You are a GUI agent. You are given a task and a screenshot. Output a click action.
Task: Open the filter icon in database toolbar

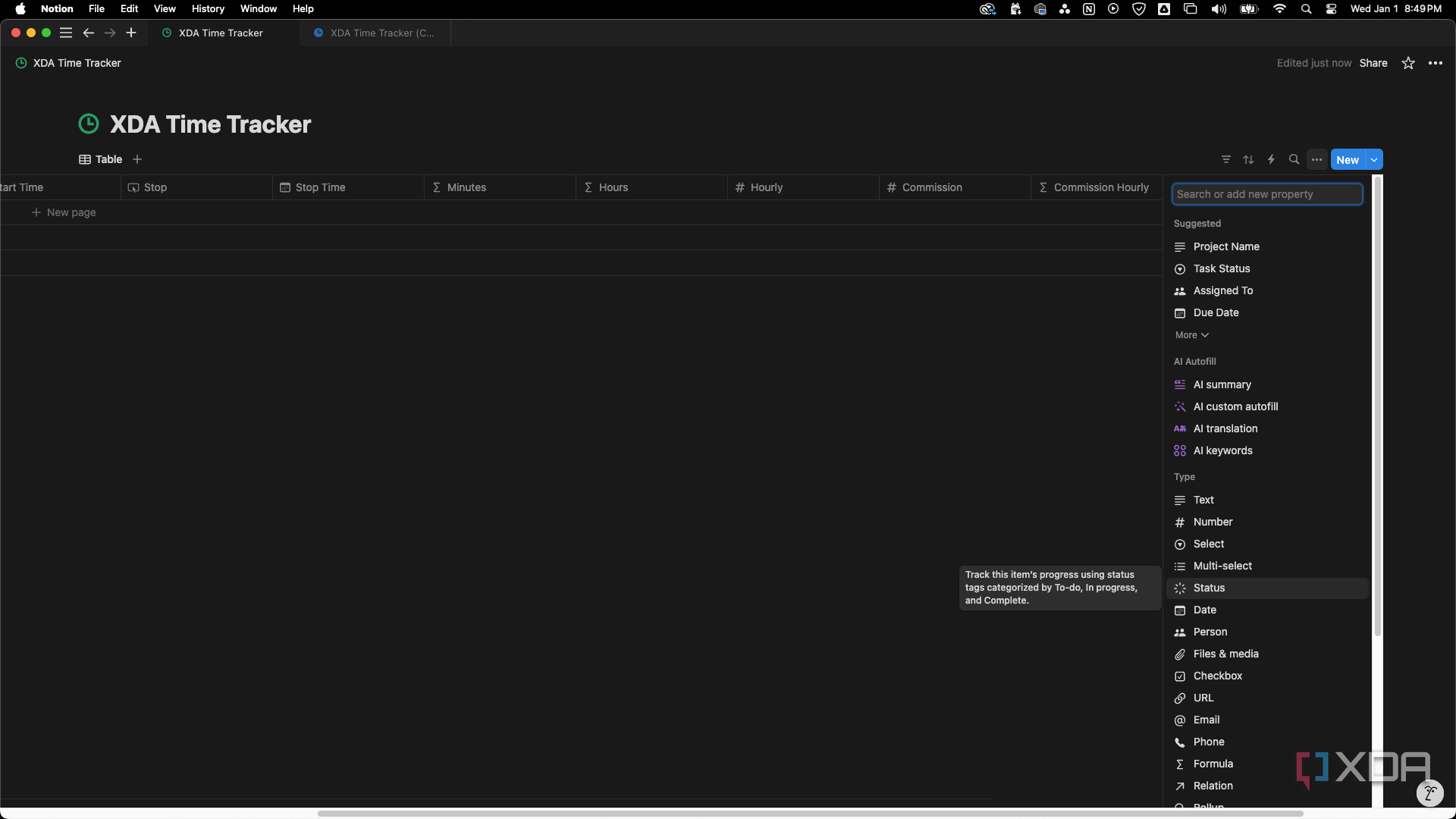pos(1226,159)
